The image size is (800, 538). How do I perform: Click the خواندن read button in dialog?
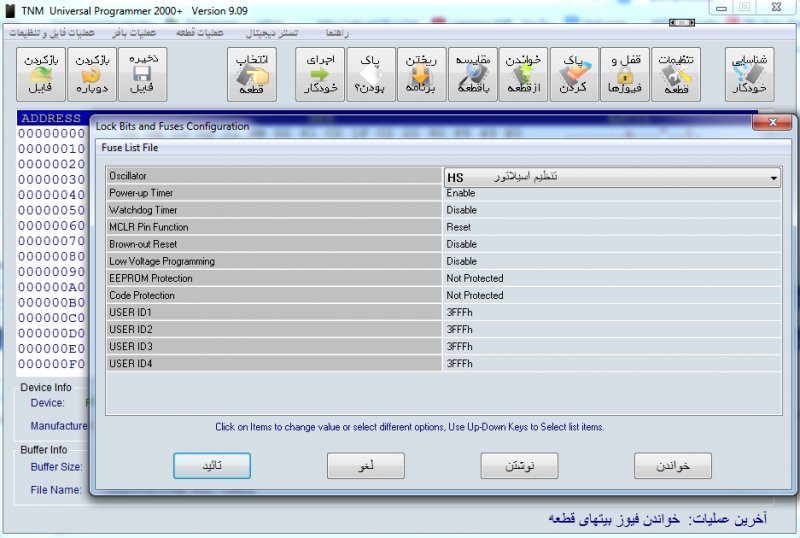coord(673,466)
